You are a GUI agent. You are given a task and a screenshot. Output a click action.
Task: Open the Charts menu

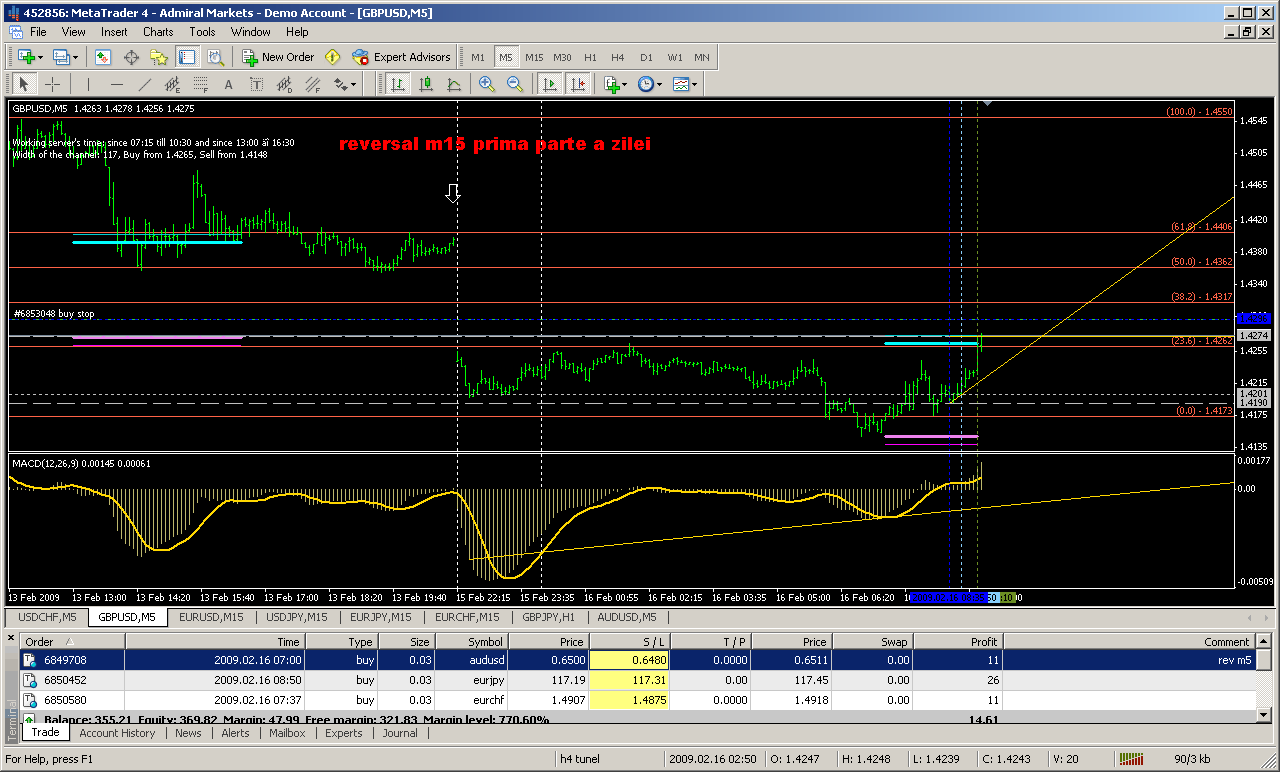pyautogui.click(x=157, y=32)
